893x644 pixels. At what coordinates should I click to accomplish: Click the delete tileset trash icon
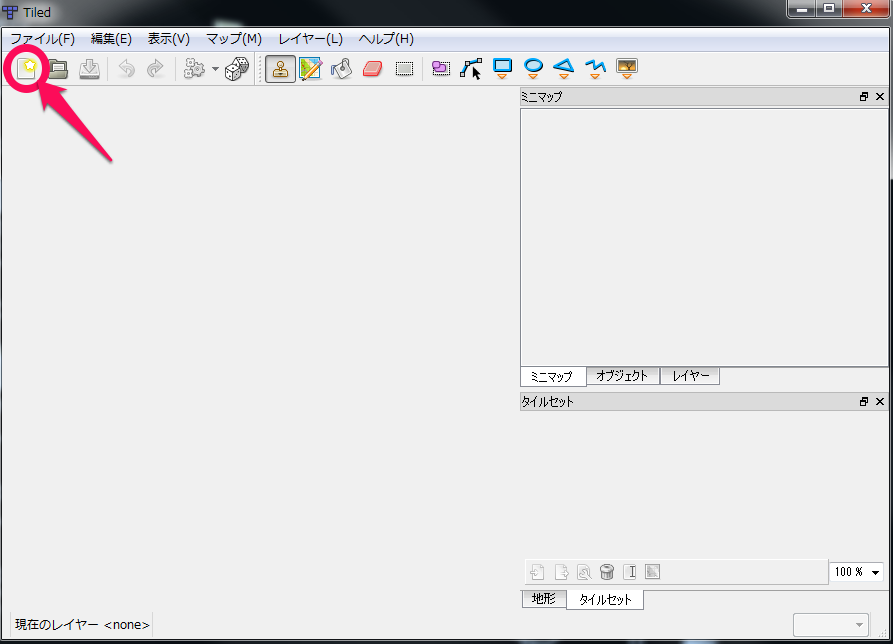coord(607,571)
